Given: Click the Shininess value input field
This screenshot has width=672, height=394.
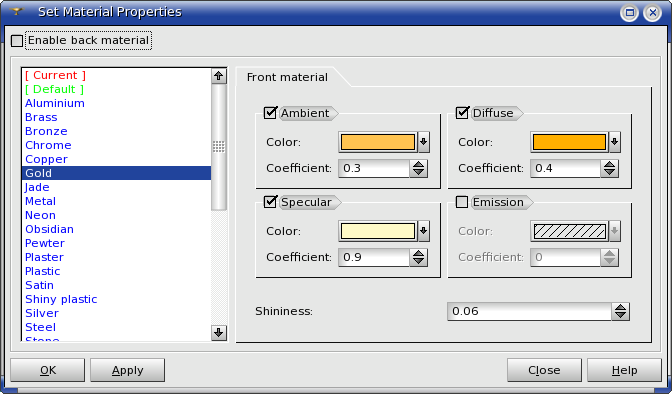Looking at the screenshot, I should pos(529,311).
